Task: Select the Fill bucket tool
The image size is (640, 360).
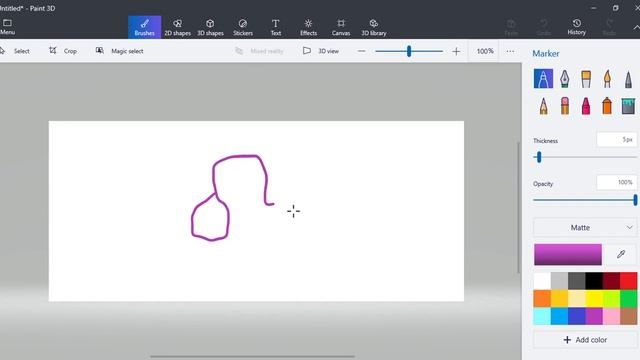Action: 628,106
